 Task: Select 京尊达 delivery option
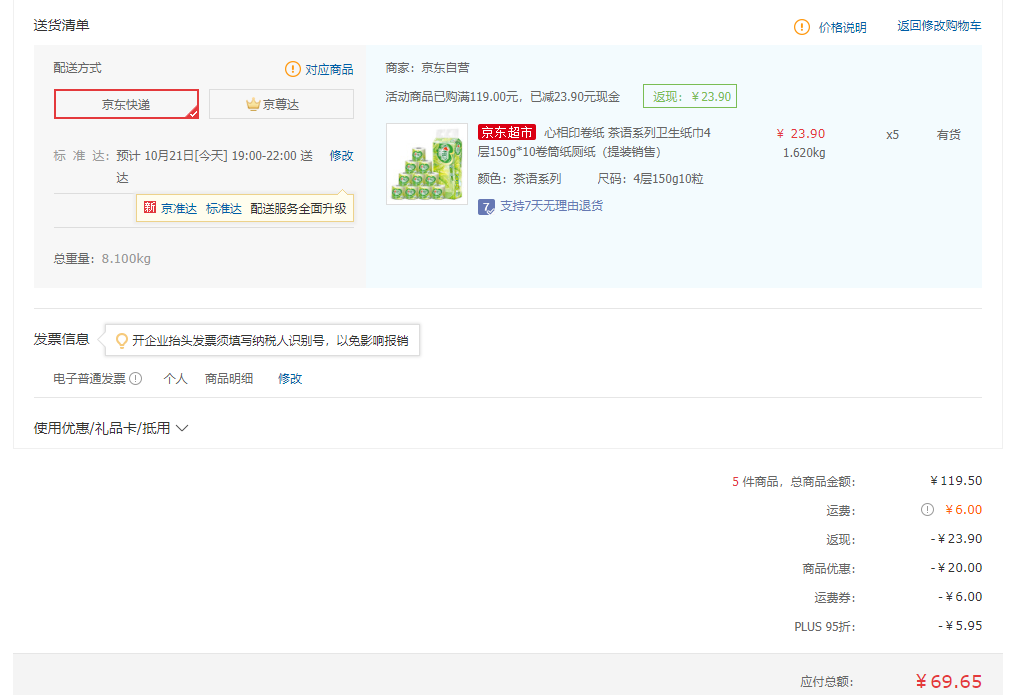pyautogui.click(x=281, y=104)
